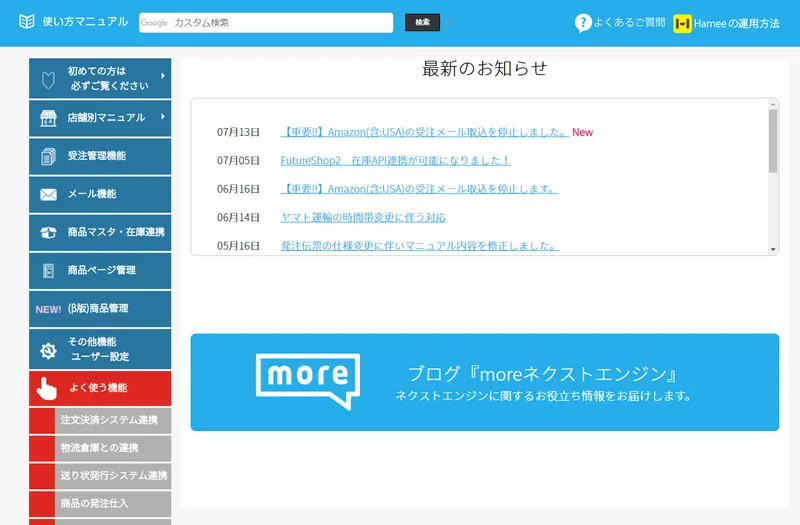
Task: Click the 使い方マニュアル header title
Action: point(85,21)
